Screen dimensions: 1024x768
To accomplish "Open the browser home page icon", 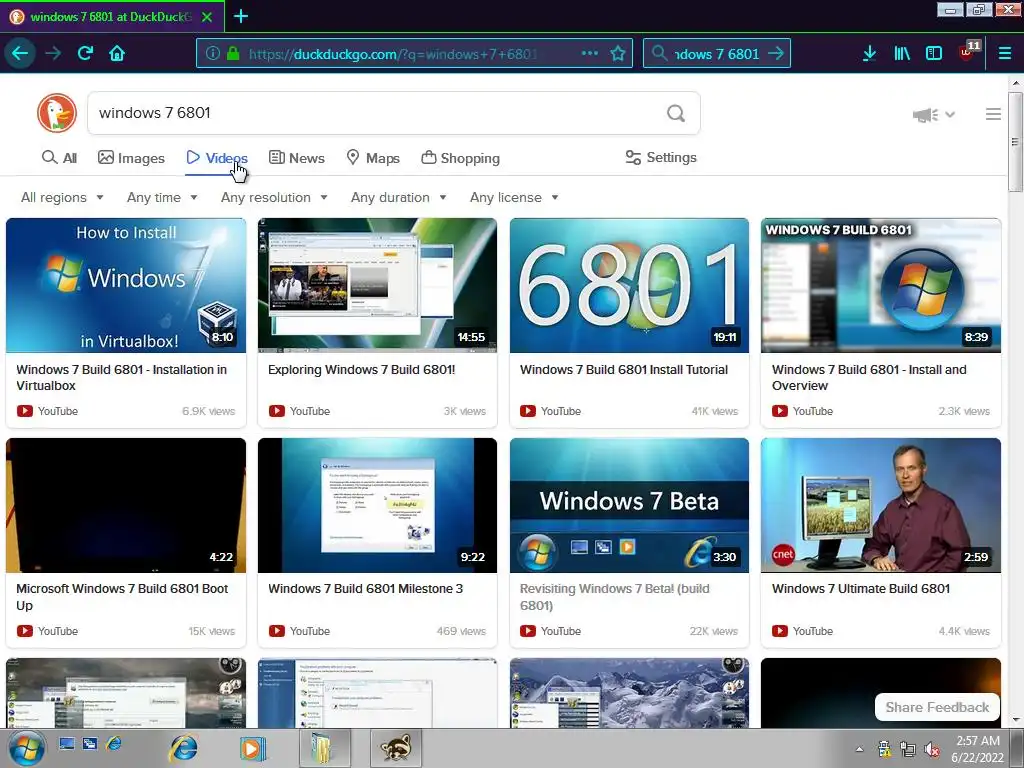I will click(117, 53).
